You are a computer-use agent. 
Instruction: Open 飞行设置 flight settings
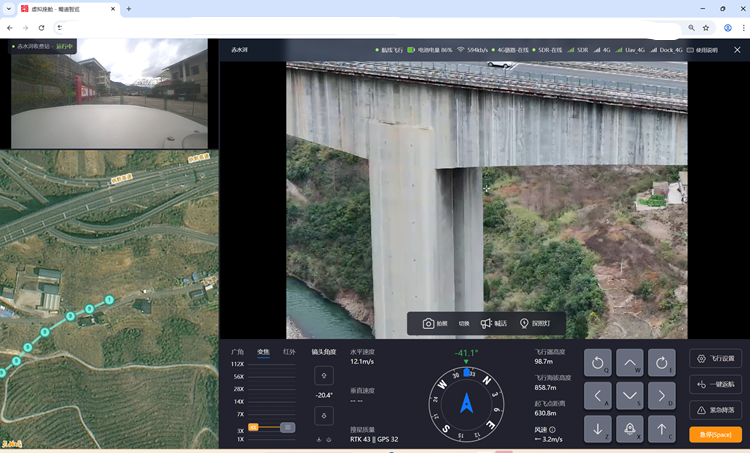point(715,359)
